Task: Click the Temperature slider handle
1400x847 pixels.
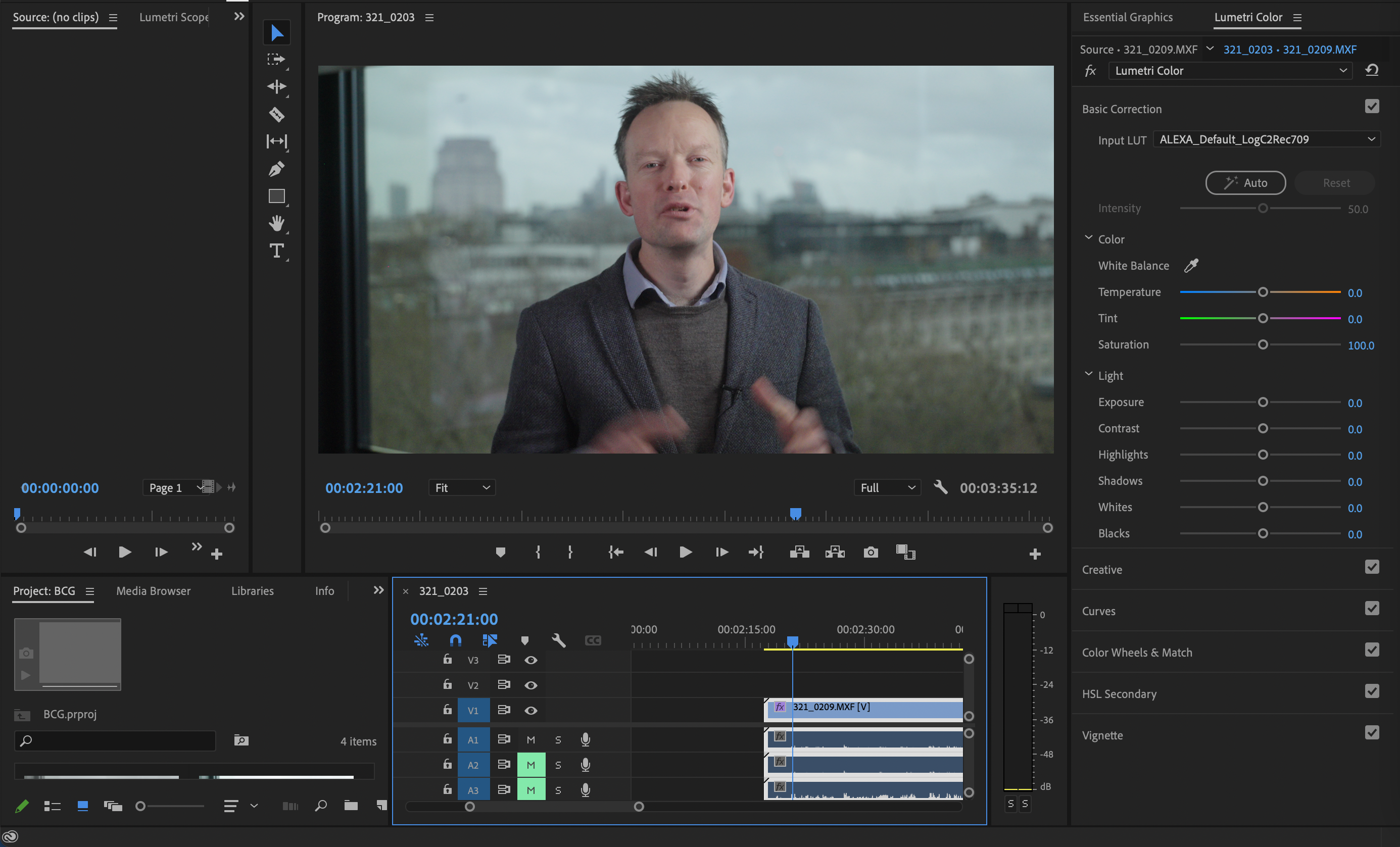Action: coord(1263,292)
